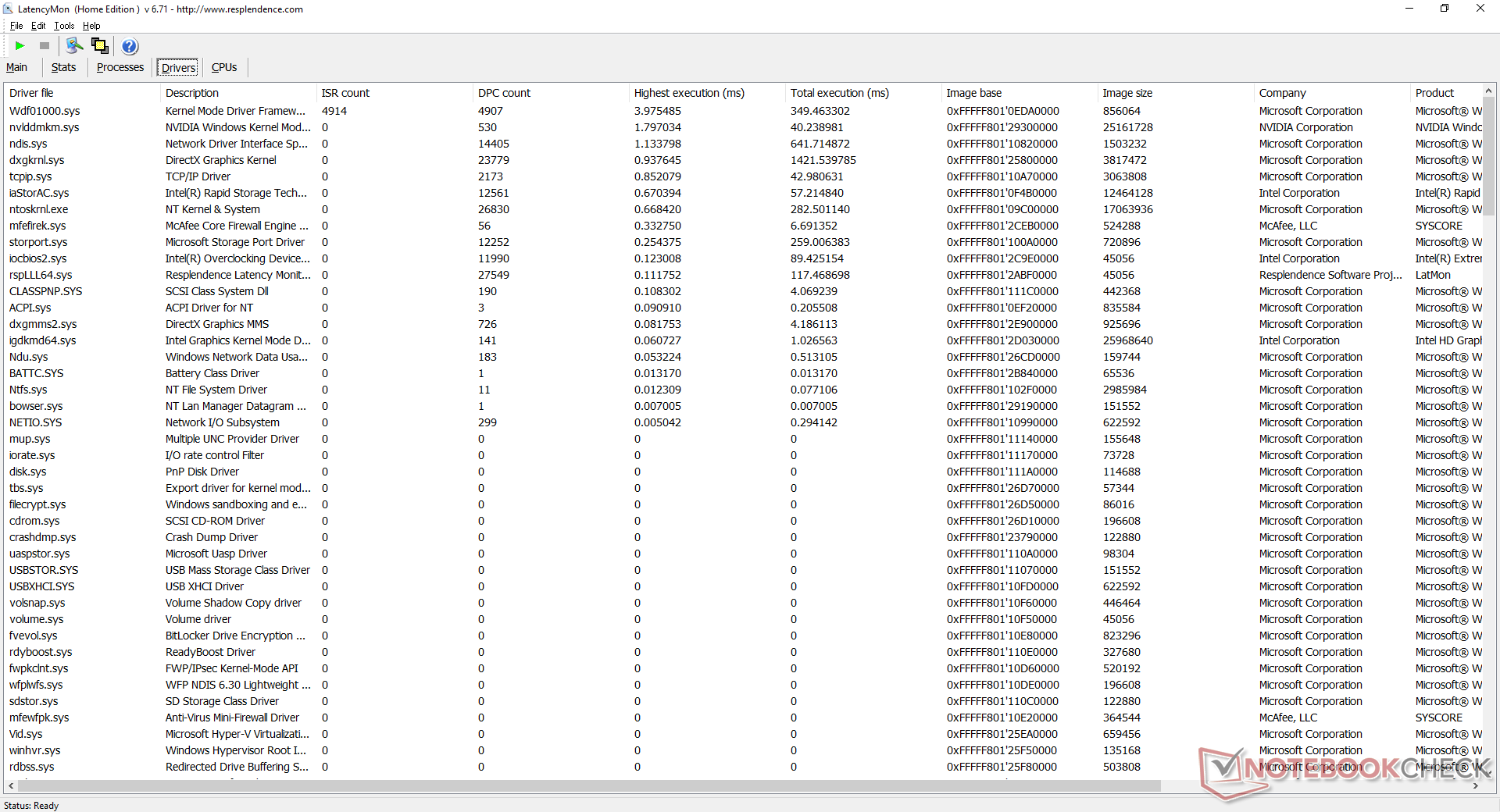The width and height of the screenshot is (1500, 812).
Task: Sort by Company column header
Action: (x=1332, y=93)
